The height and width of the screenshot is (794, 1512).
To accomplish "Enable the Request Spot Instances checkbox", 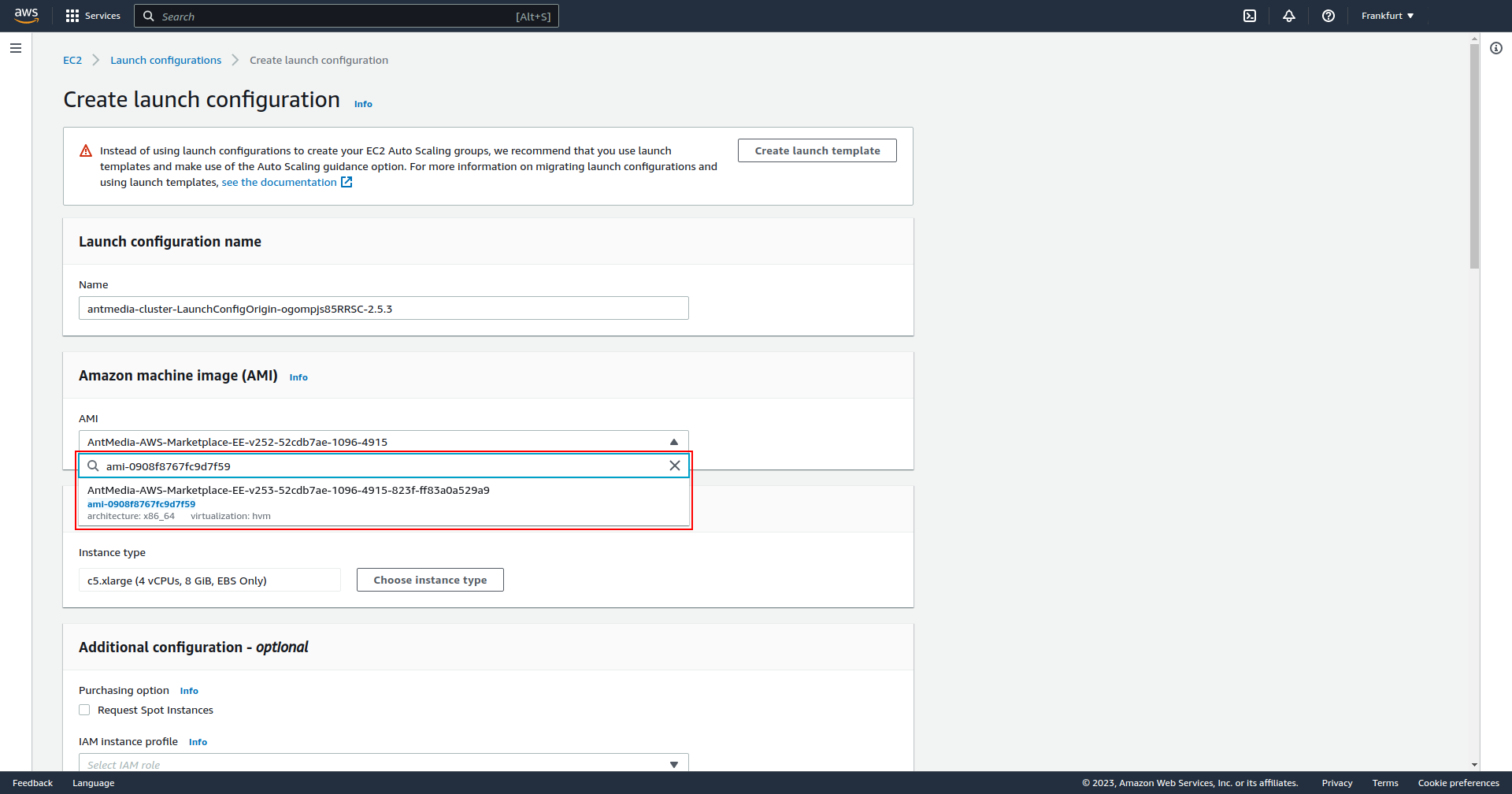I will [x=84, y=710].
